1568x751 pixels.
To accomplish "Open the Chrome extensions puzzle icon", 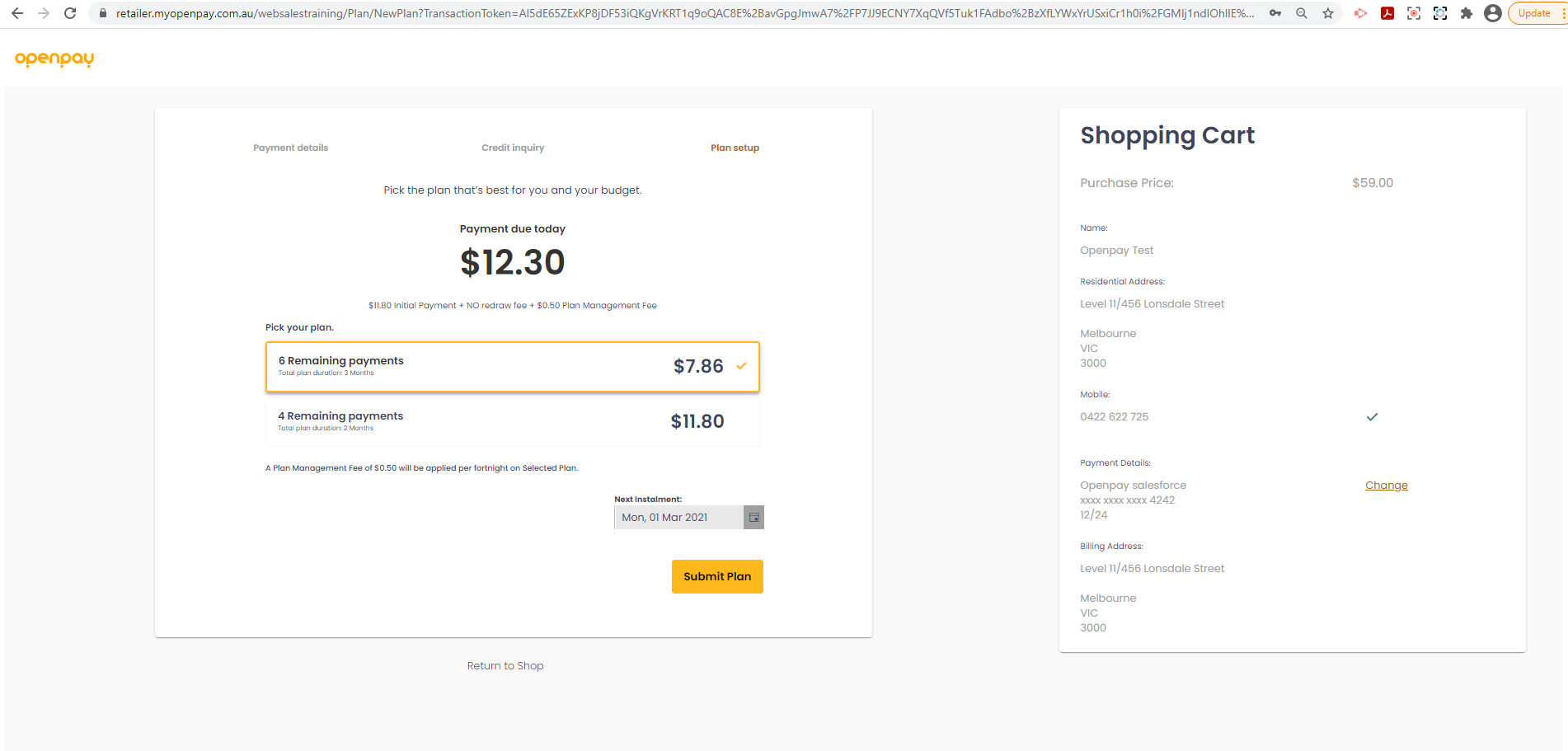I will pos(1466,13).
